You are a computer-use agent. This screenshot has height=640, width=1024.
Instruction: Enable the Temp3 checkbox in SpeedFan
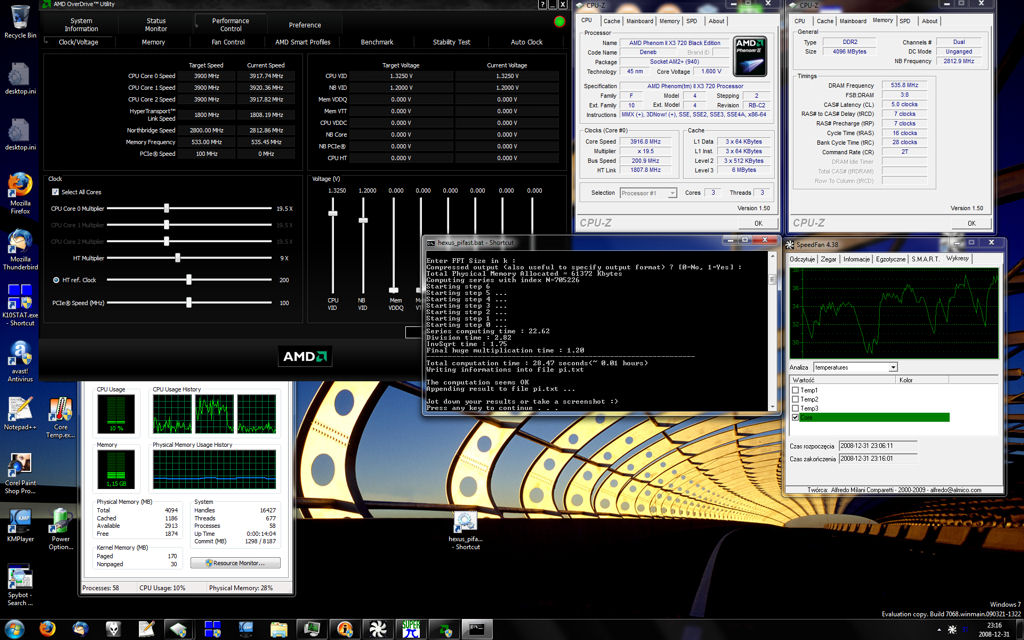click(x=795, y=408)
